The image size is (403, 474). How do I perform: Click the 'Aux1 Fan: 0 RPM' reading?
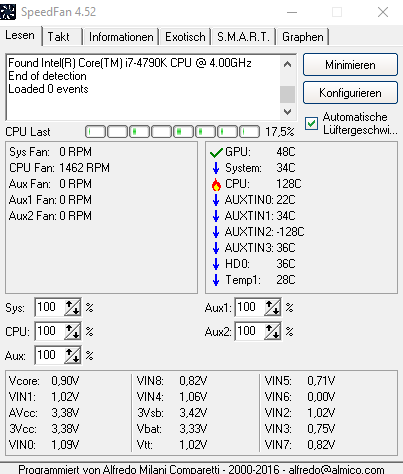click(x=50, y=200)
